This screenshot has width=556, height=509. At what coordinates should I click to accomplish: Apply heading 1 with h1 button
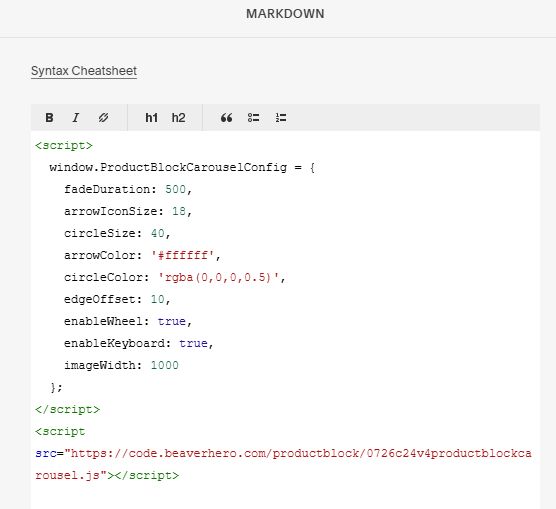tap(151, 118)
